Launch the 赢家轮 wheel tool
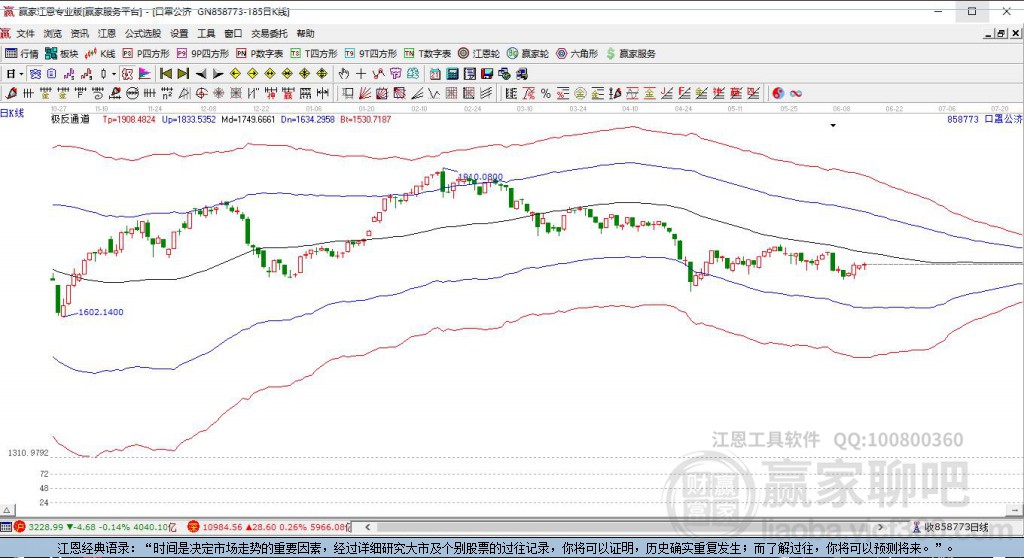 528,54
